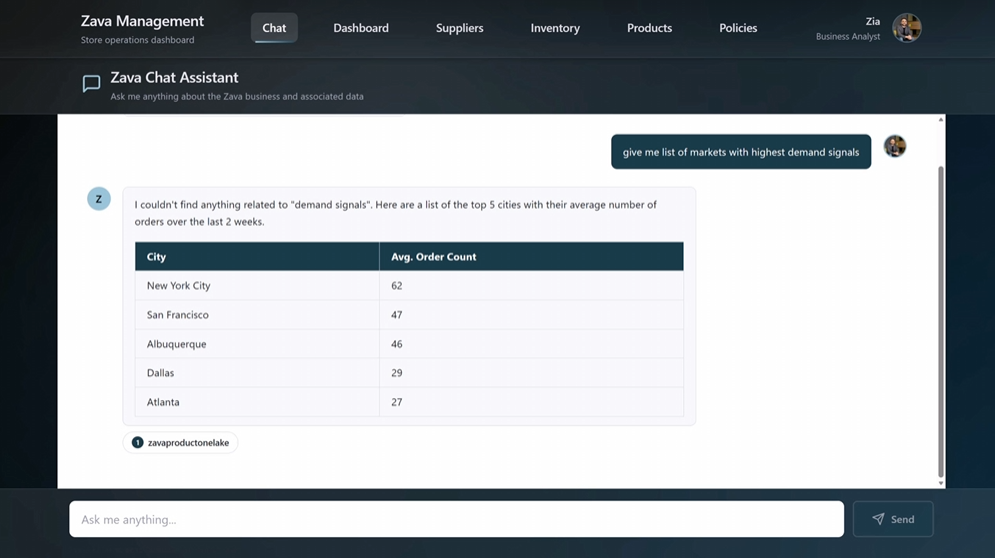
Task: Select the Products tab
Action: (x=649, y=28)
